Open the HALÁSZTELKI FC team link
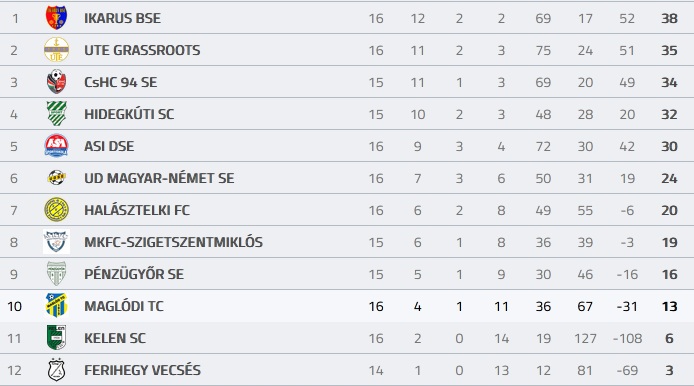This screenshot has height=386, width=694. click(x=137, y=210)
